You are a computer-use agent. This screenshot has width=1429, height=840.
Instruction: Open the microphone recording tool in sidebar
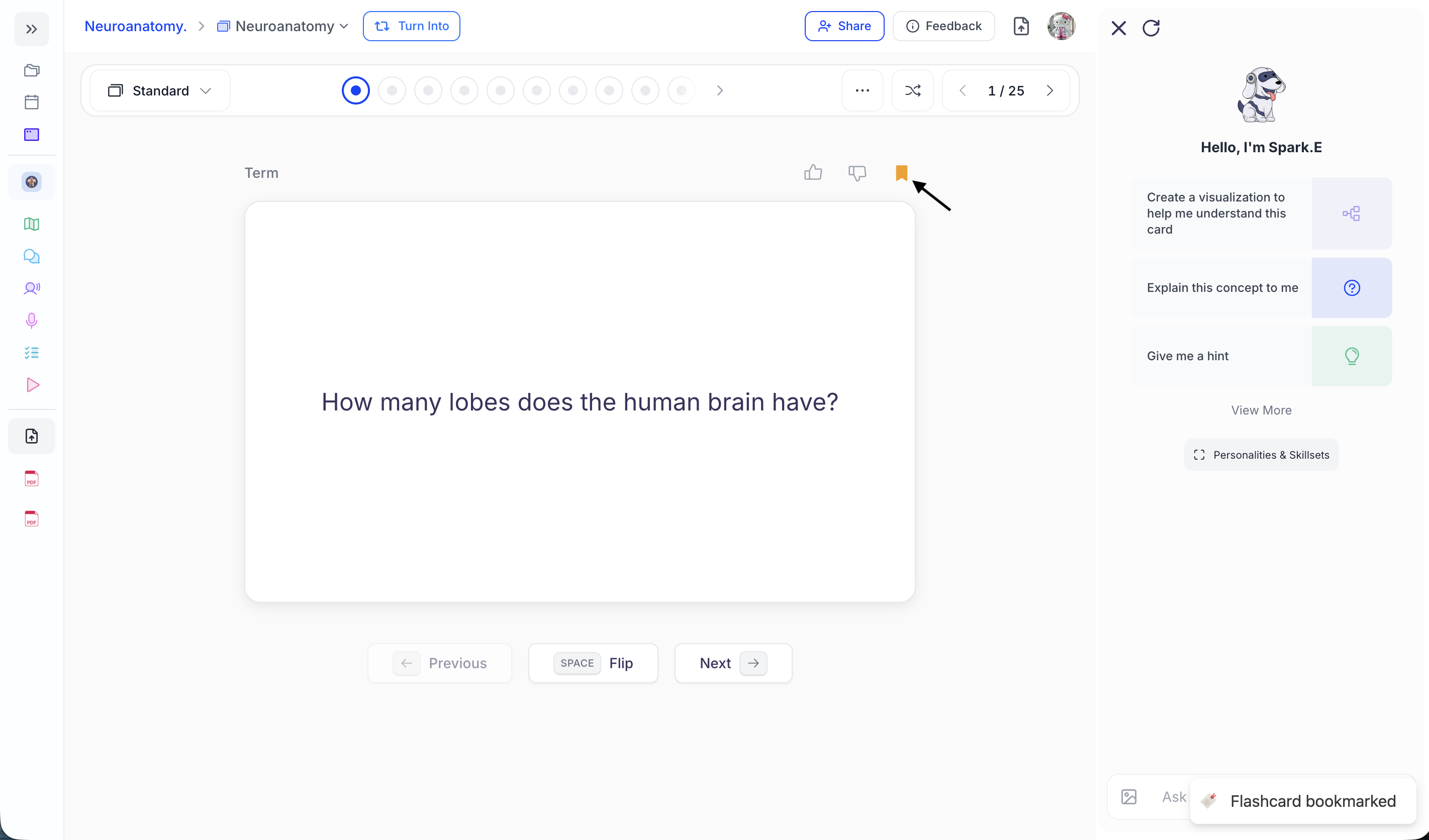coord(32,321)
